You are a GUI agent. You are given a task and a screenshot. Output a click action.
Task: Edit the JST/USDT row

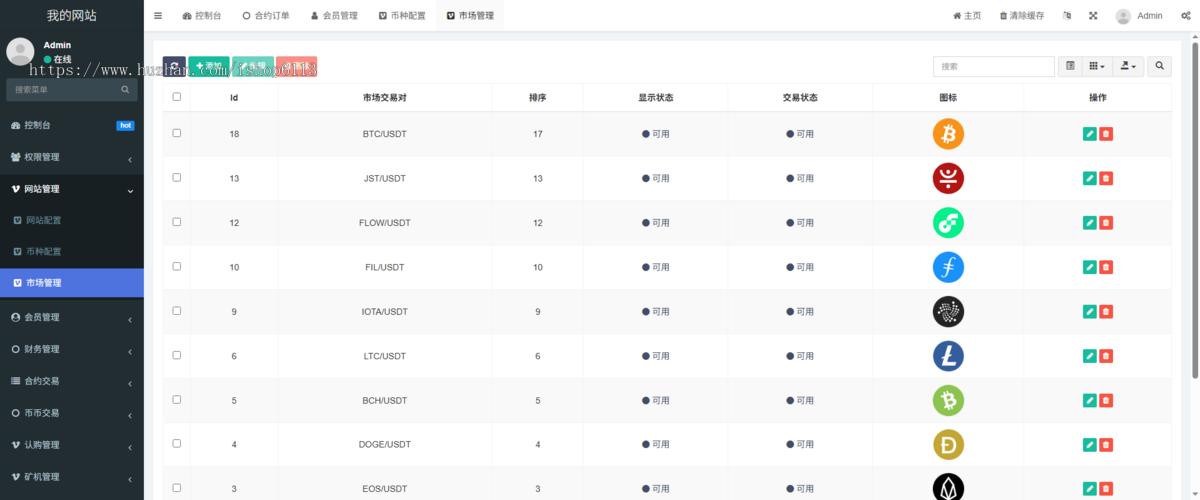(1090, 178)
